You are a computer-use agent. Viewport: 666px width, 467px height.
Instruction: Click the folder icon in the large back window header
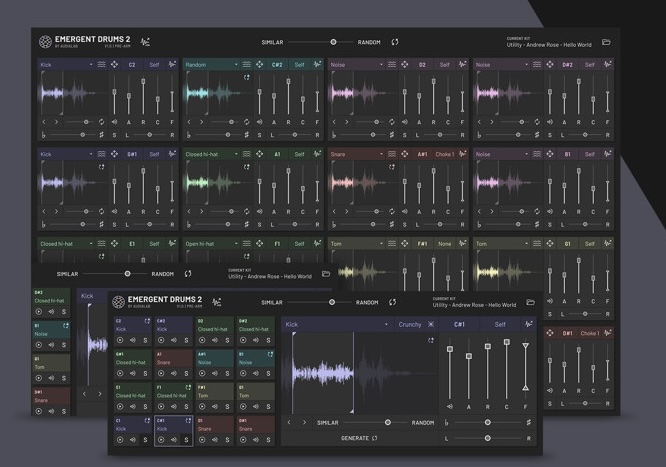tap(606, 42)
